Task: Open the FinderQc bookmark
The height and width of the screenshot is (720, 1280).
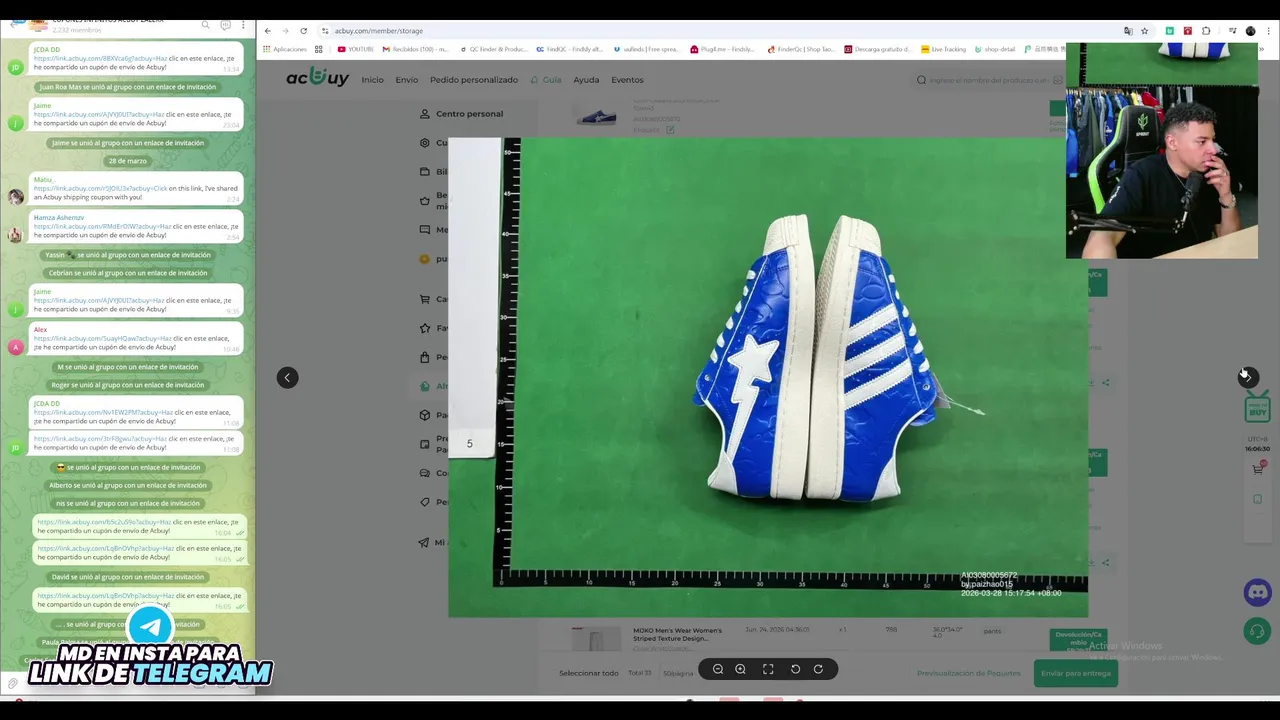Action: point(801,49)
